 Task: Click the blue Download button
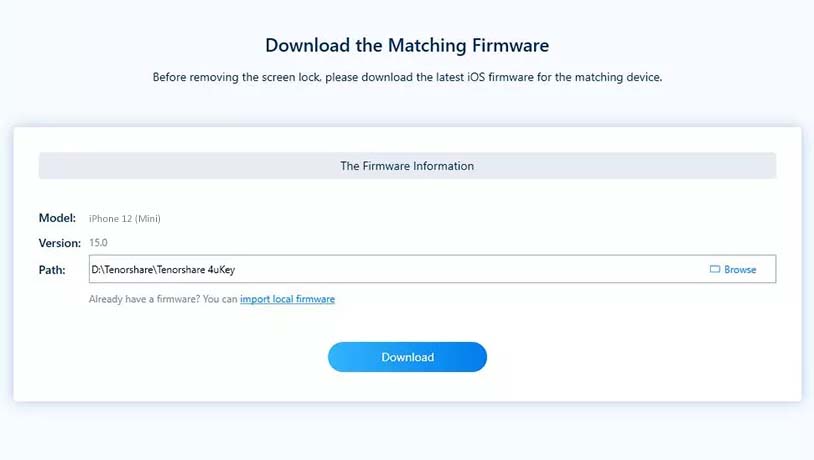click(407, 357)
